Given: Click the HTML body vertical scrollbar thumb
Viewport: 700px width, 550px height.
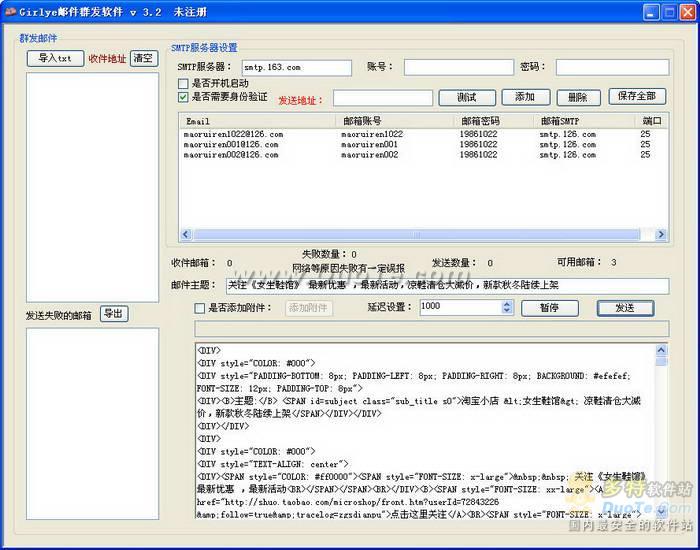Looking at the screenshot, I should [x=661, y=361].
